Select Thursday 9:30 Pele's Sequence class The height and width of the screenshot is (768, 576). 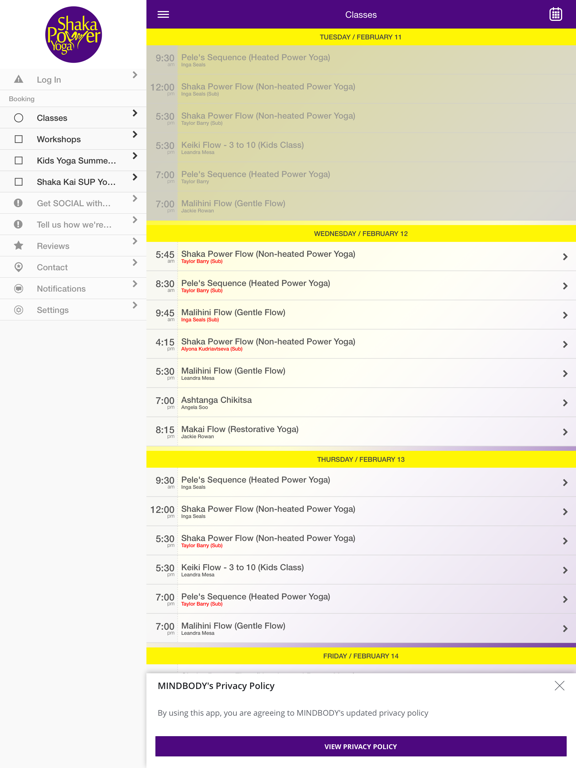tap(361, 482)
